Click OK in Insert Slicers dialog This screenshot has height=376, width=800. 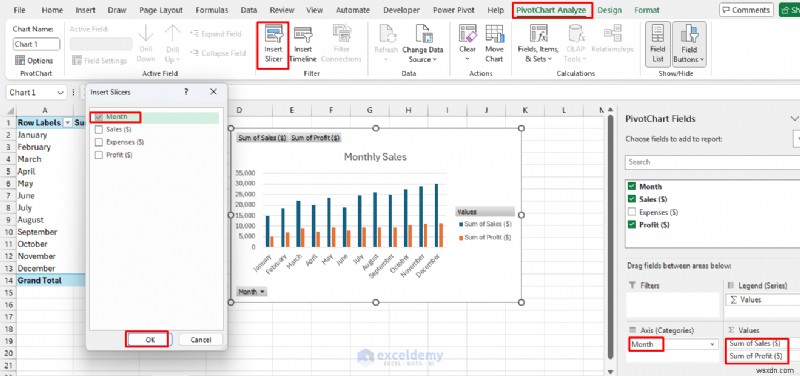click(149, 340)
